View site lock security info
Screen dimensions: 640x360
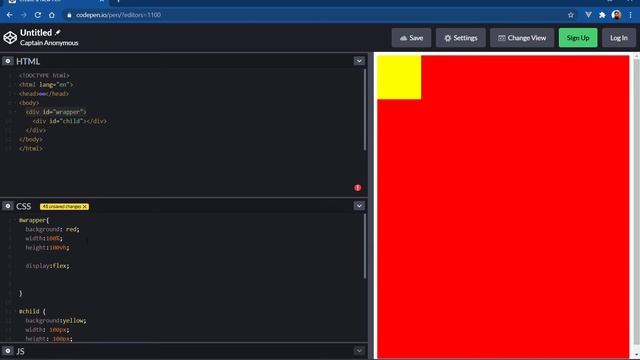[69, 15]
